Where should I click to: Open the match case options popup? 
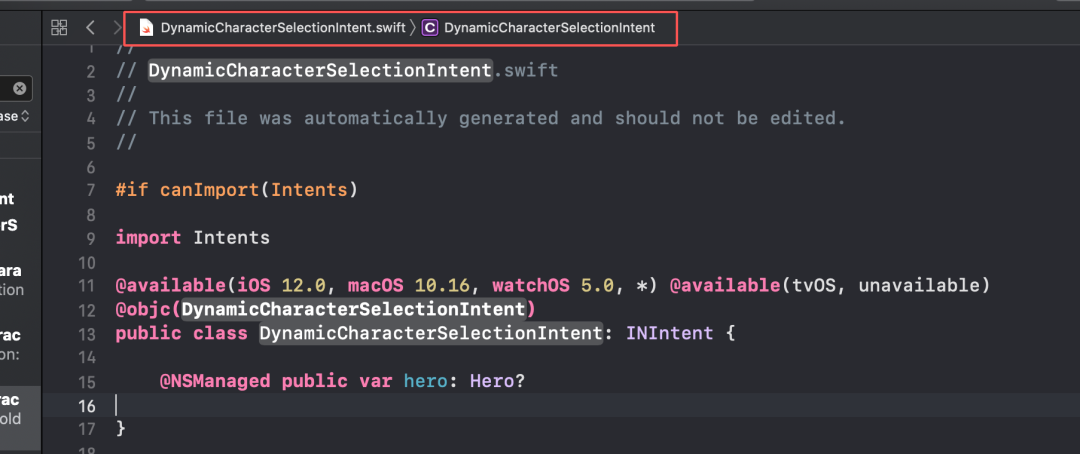click(15, 116)
